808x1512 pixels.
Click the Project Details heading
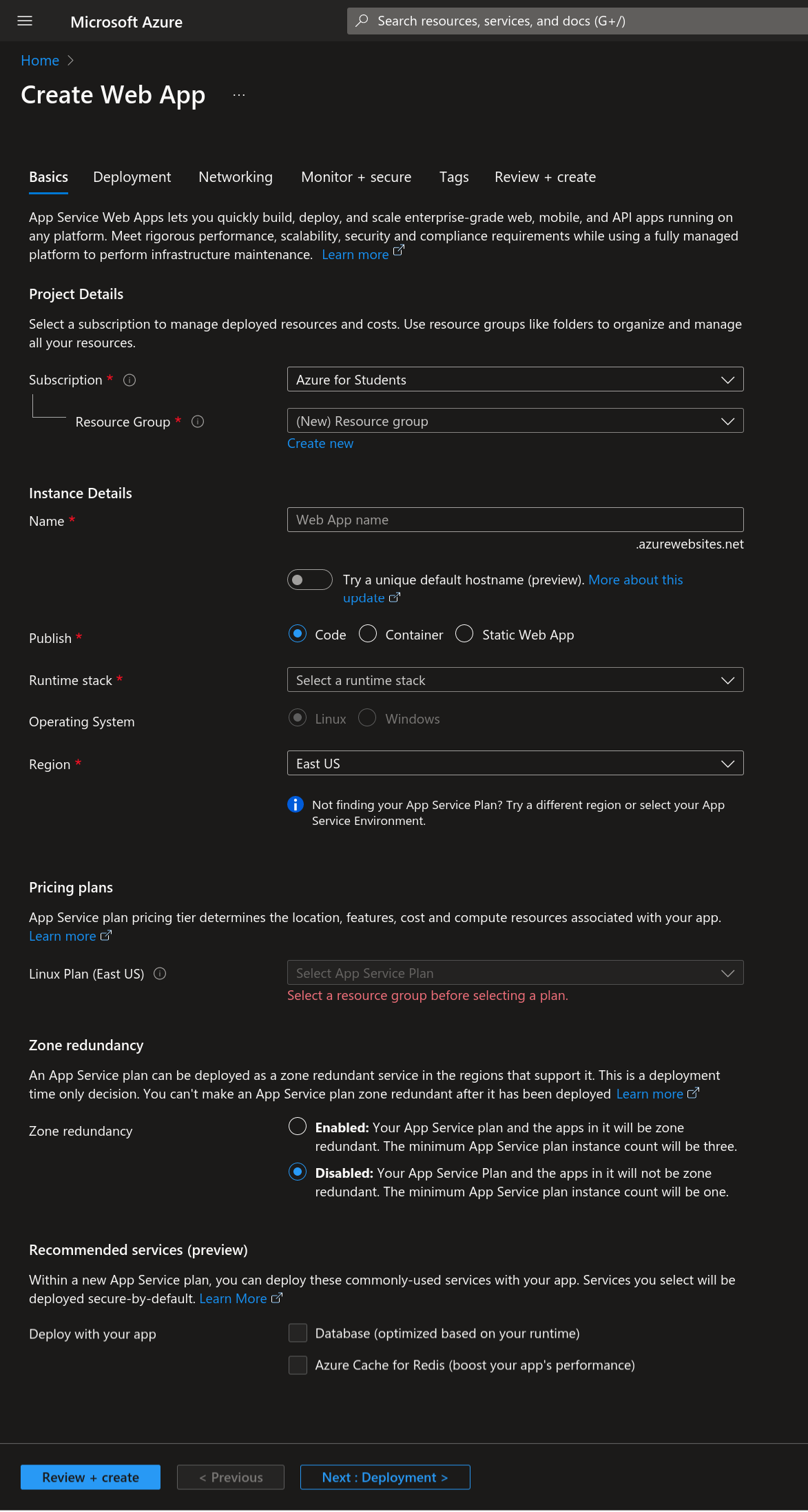(76, 294)
